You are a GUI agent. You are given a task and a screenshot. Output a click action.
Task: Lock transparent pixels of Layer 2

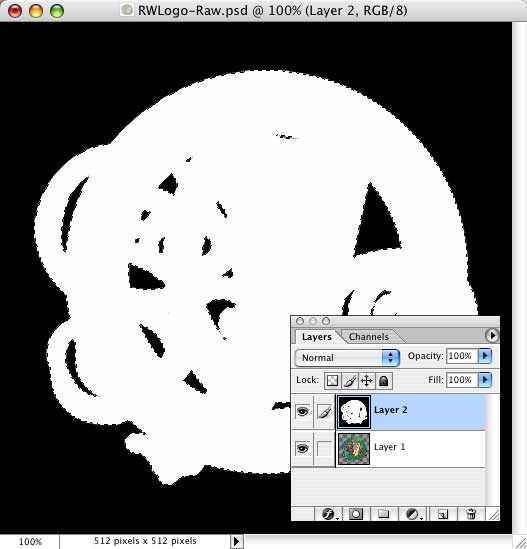332,381
